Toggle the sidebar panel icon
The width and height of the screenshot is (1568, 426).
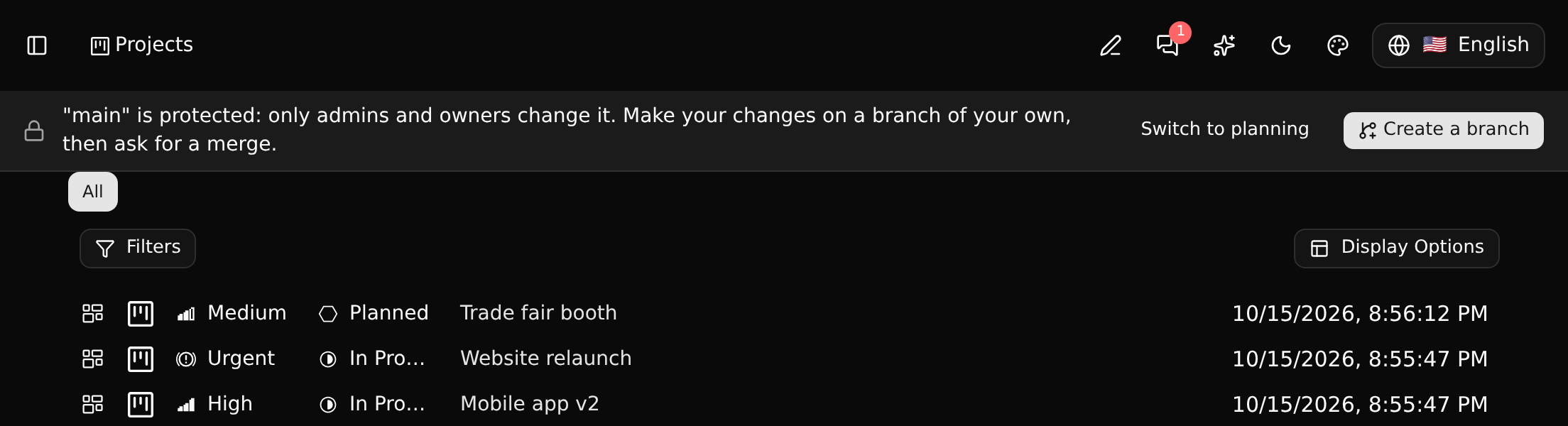(37, 45)
